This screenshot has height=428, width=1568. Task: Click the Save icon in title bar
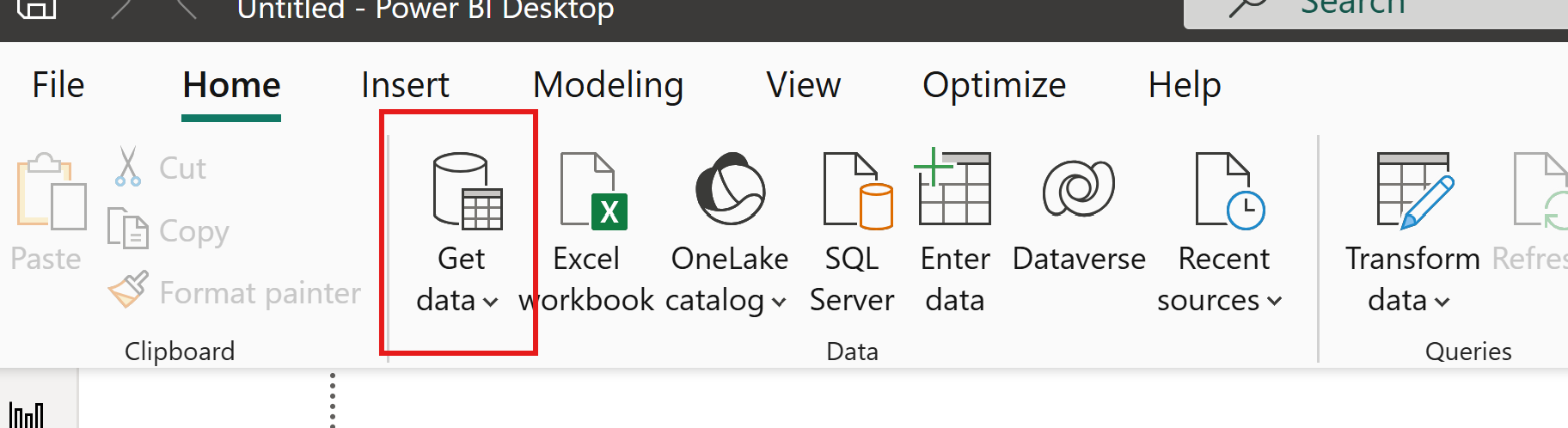tap(37, 9)
